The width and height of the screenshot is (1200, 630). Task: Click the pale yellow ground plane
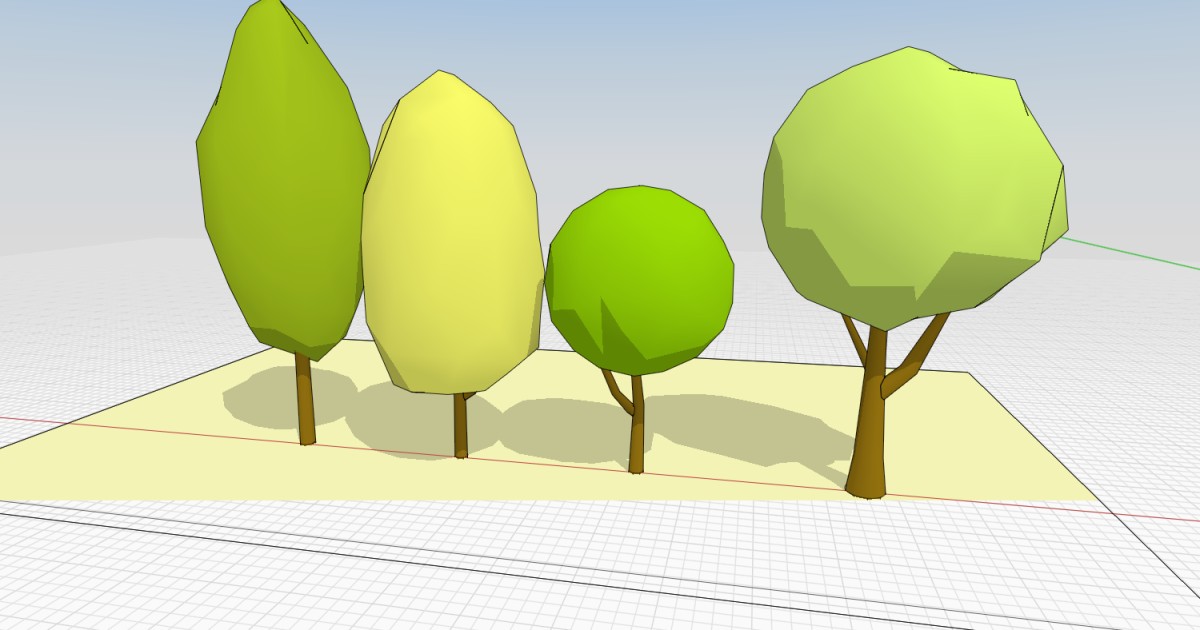(x=200, y=470)
